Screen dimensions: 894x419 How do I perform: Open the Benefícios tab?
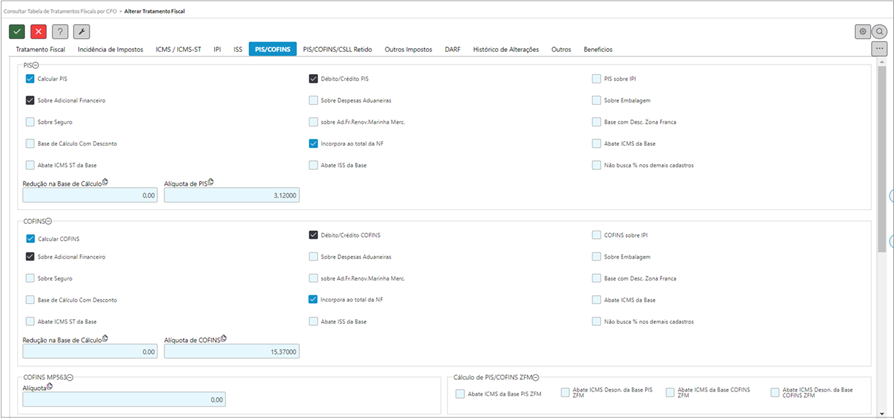point(597,49)
